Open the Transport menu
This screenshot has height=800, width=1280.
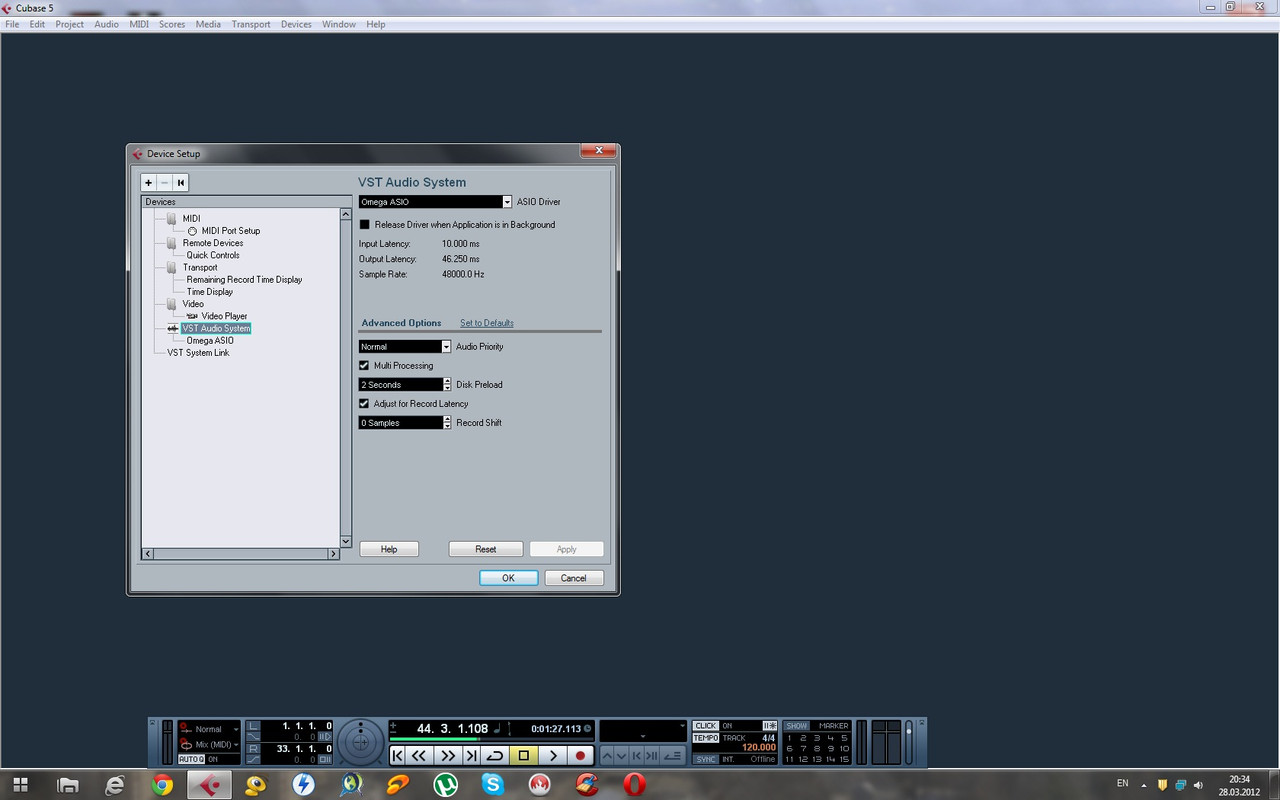(251, 24)
